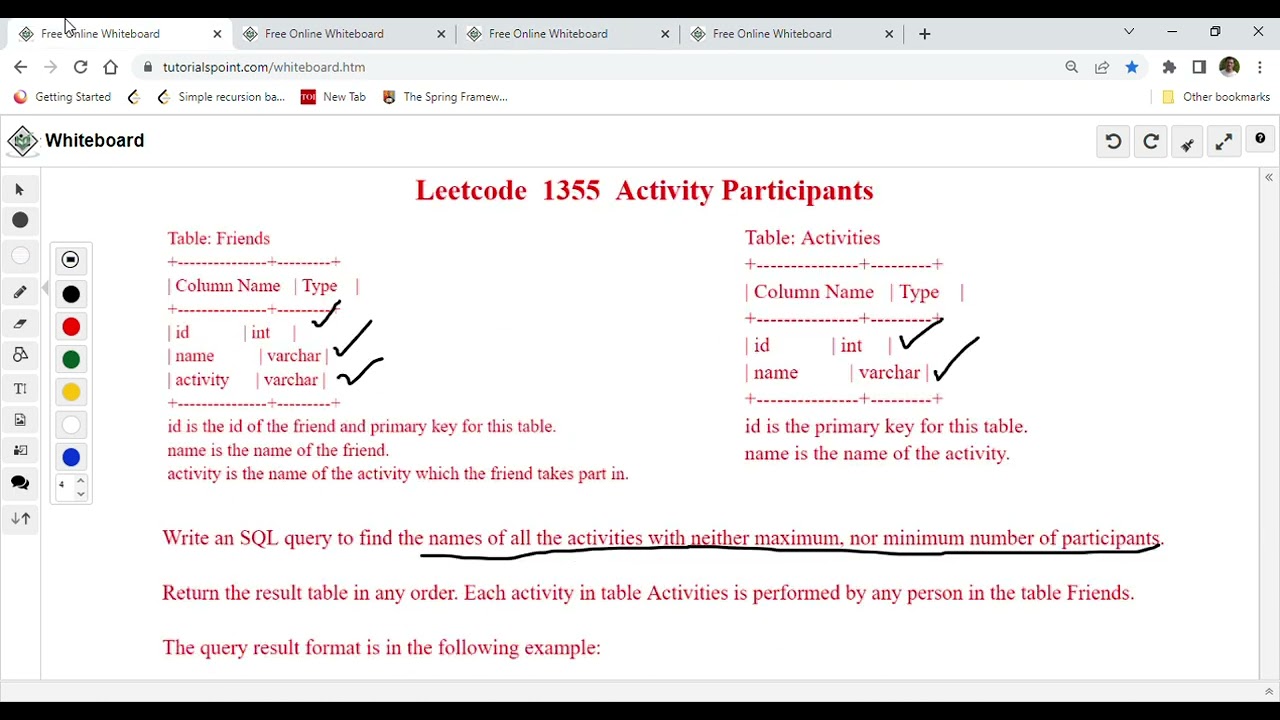Image resolution: width=1280 pixels, height=720 pixels.
Task: Select the pointer selection tool
Action: pyautogui.click(x=20, y=189)
